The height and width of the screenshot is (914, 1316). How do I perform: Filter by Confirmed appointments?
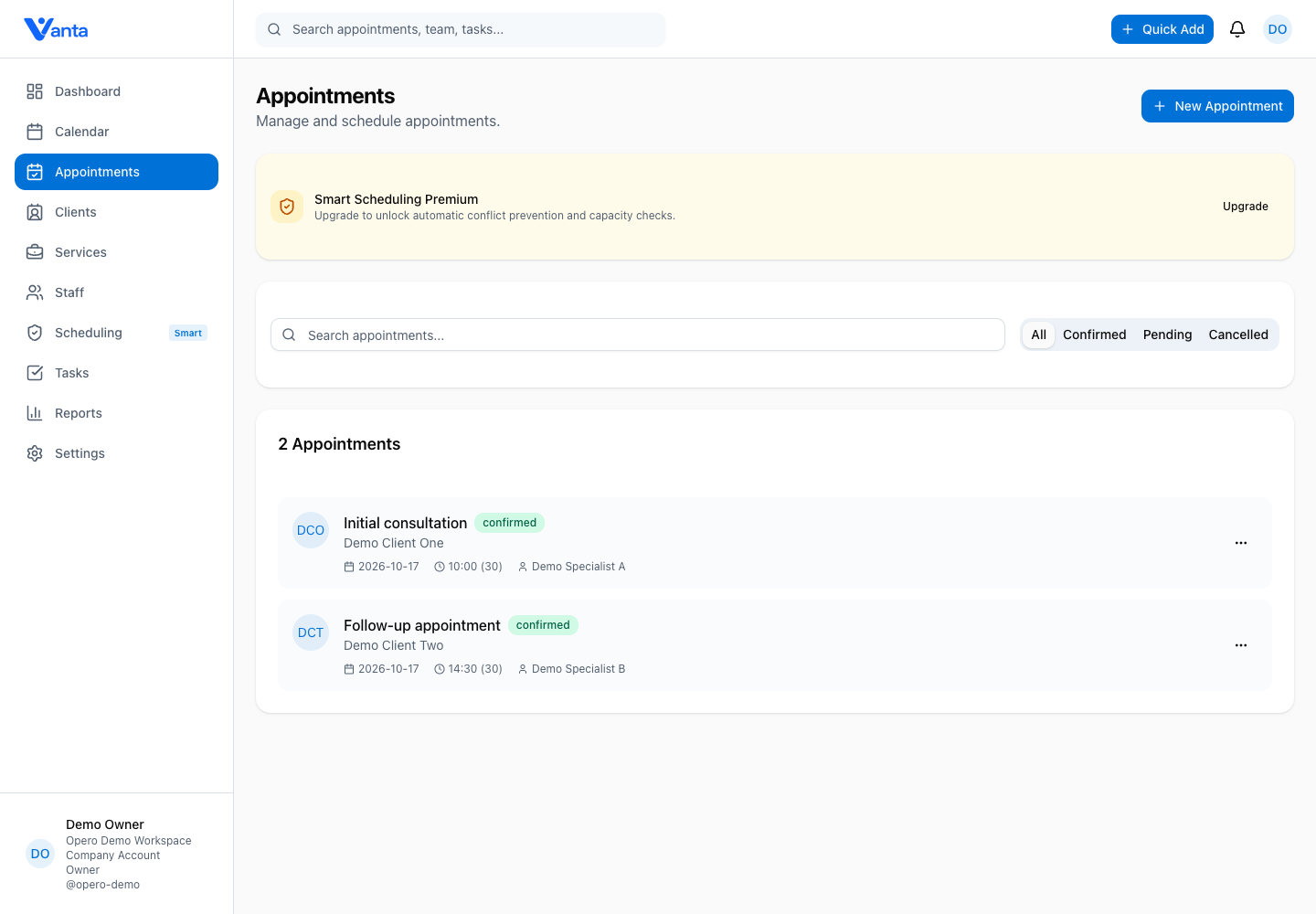pos(1094,335)
